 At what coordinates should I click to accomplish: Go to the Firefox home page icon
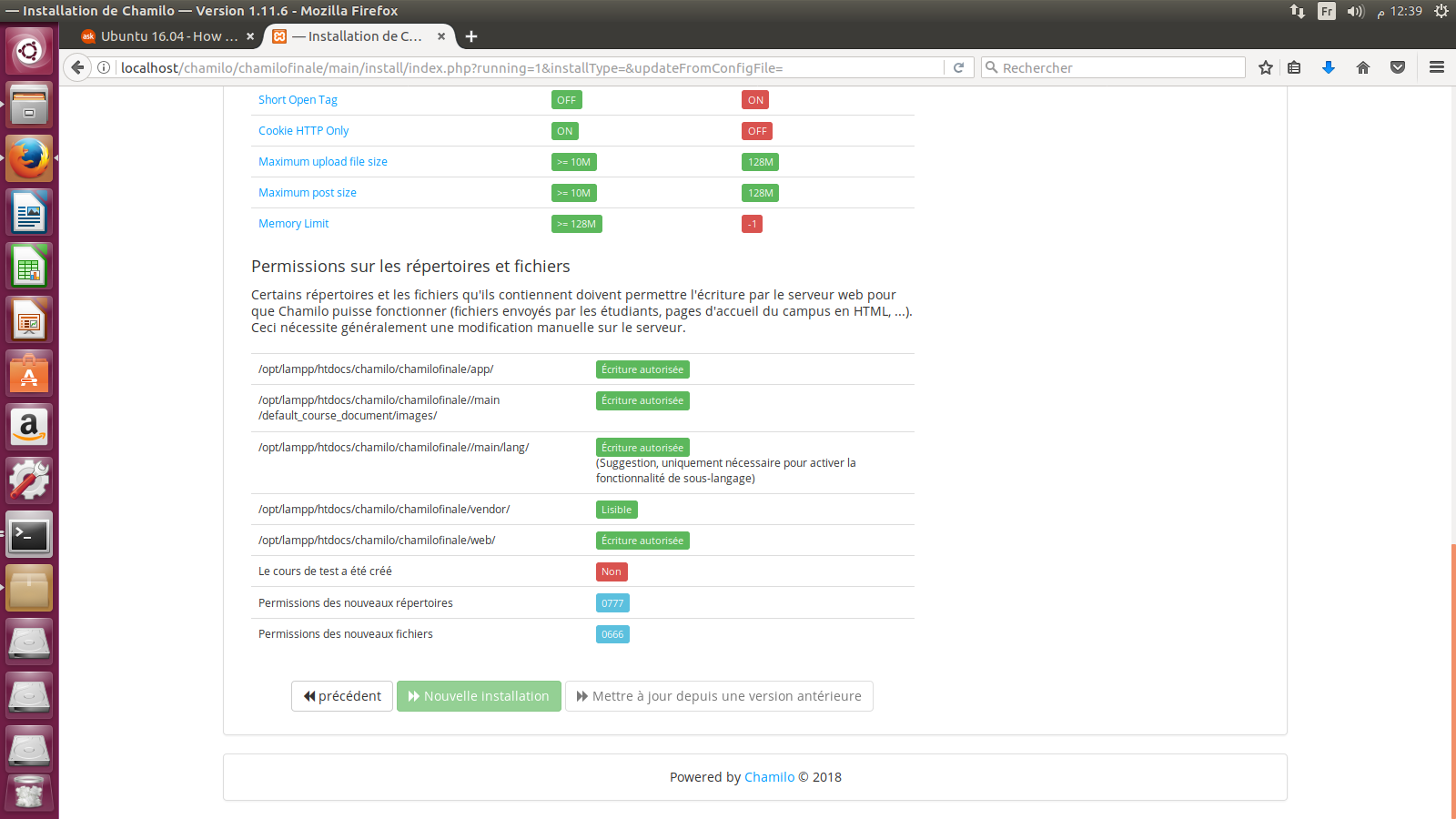point(1363,67)
